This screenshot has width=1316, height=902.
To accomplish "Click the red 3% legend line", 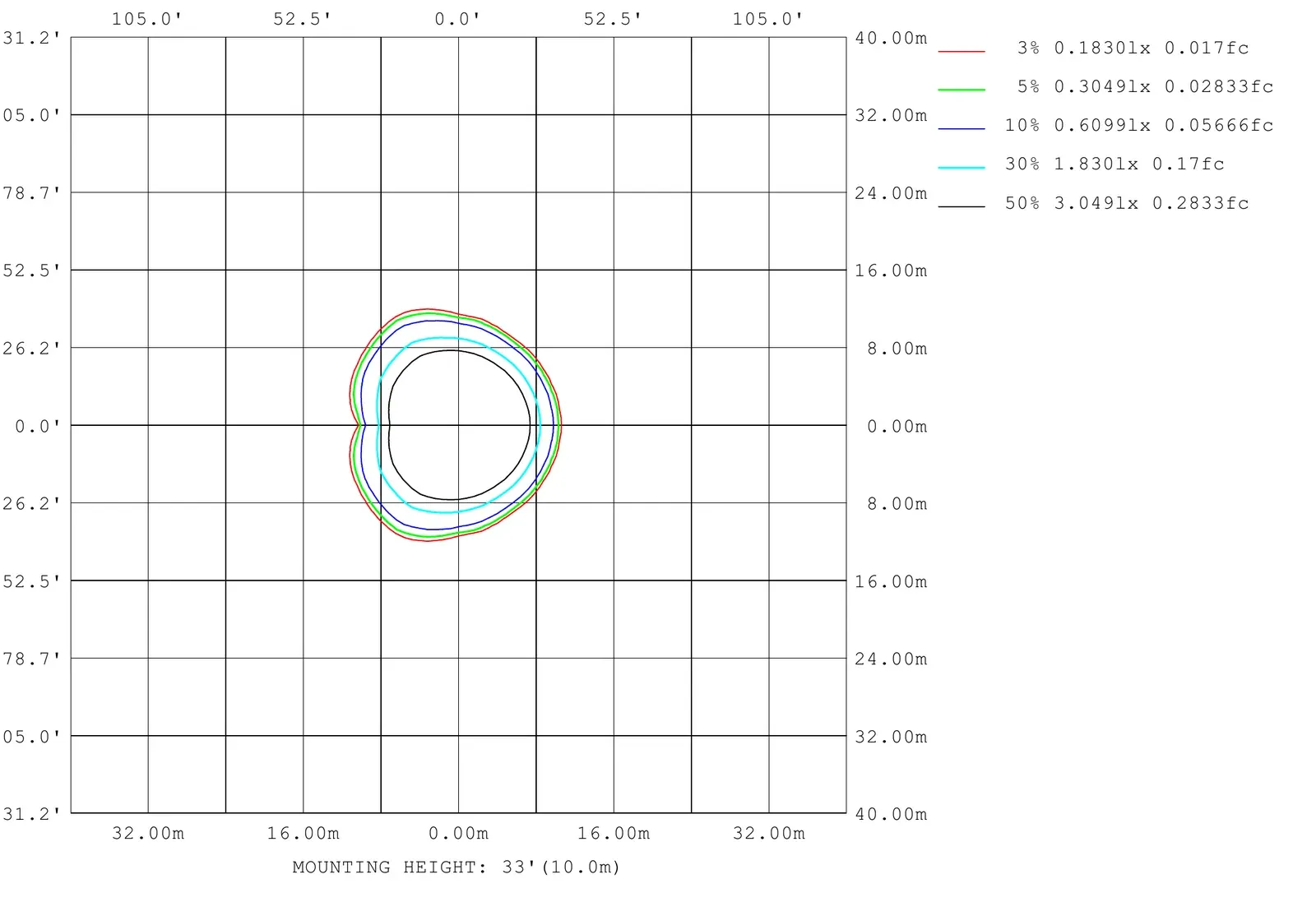I will [x=962, y=51].
